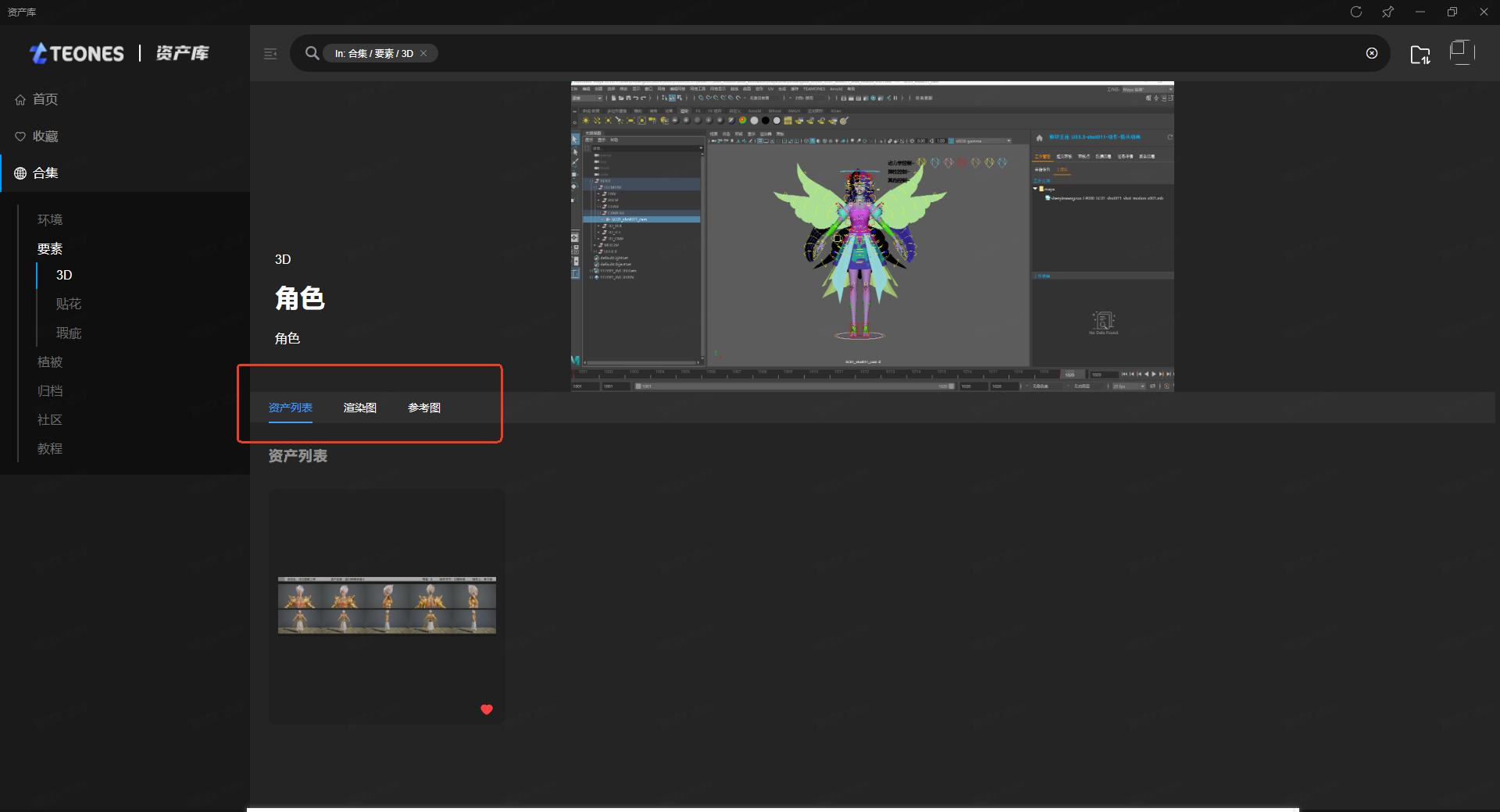This screenshot has height=812, width=1500.
Task: Select 贴花 under 要素
Action: tap(69, 304)
